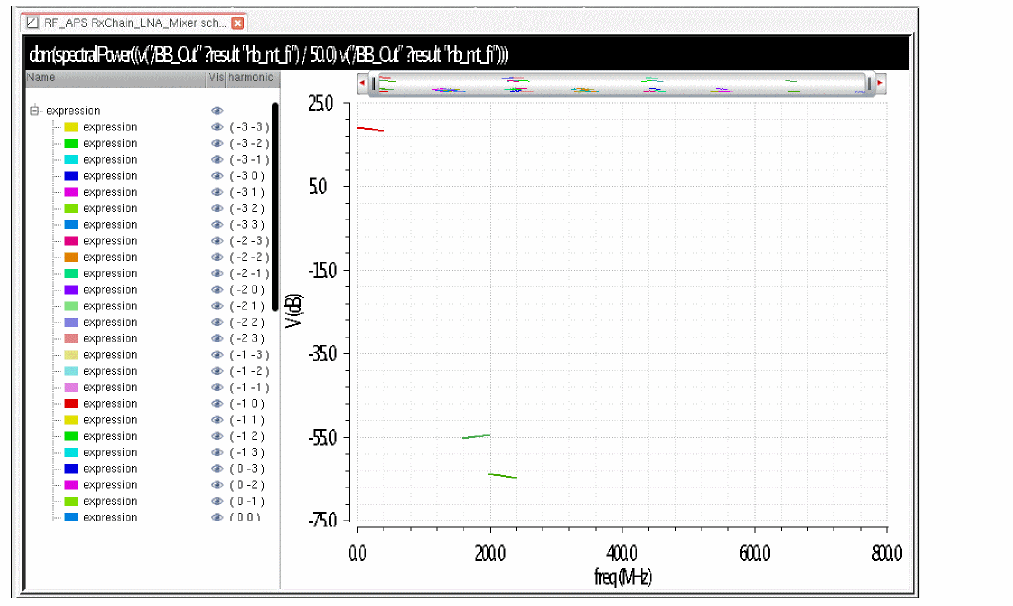Viewport: 1013px width, 606px height.
Task: Click left handle of zoom strip
Action: pos(373,84)
